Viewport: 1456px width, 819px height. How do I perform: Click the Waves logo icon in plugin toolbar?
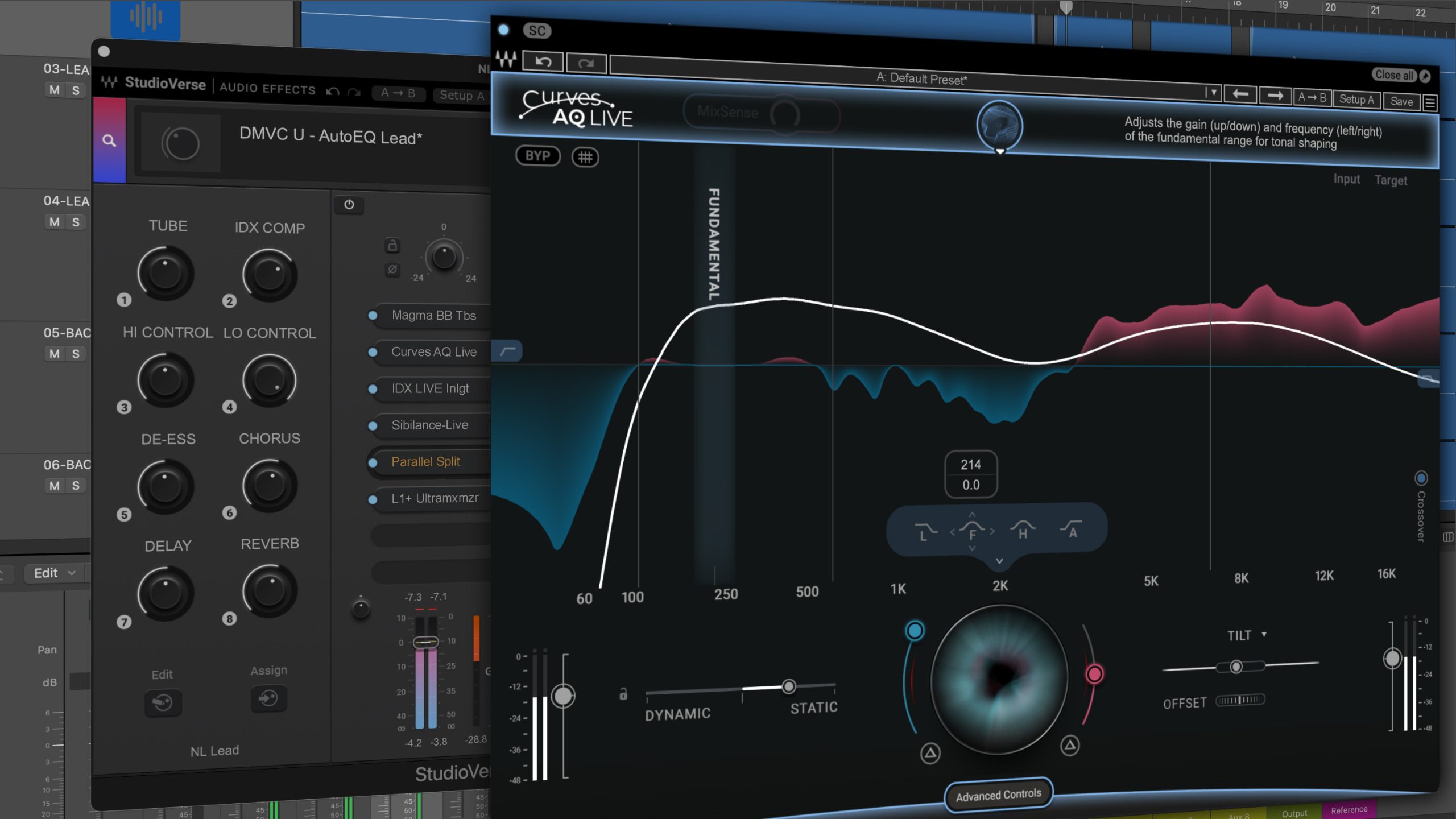(x=506, y=59)
